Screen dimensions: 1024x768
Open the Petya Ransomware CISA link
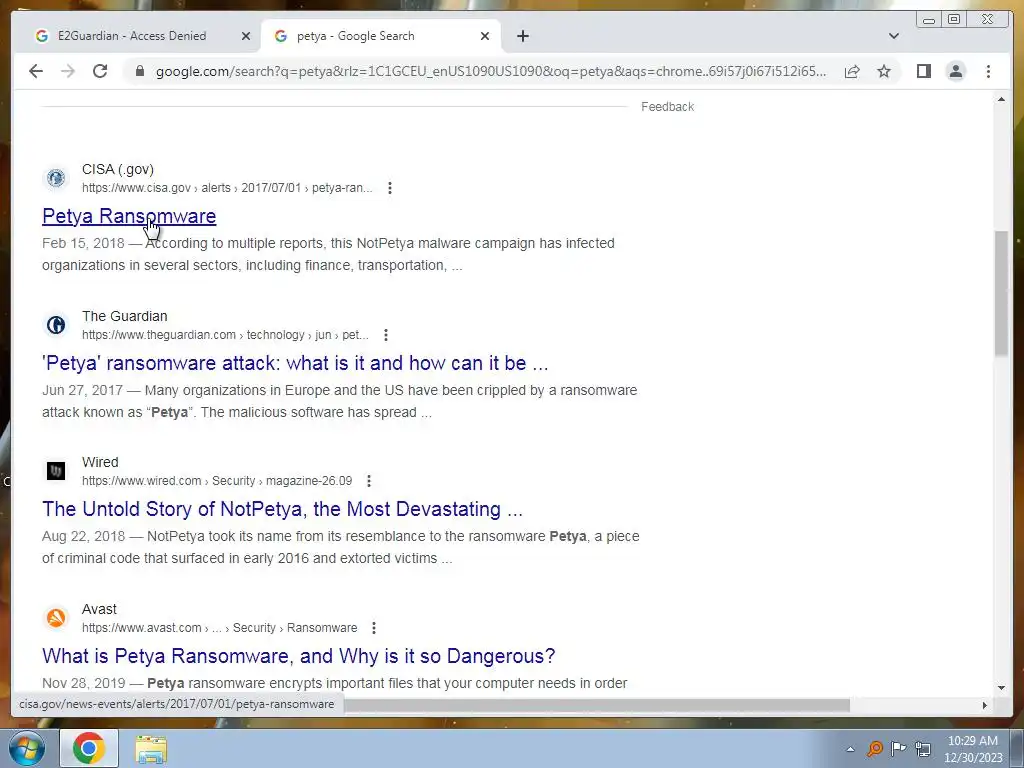click(x=129, y=216)
